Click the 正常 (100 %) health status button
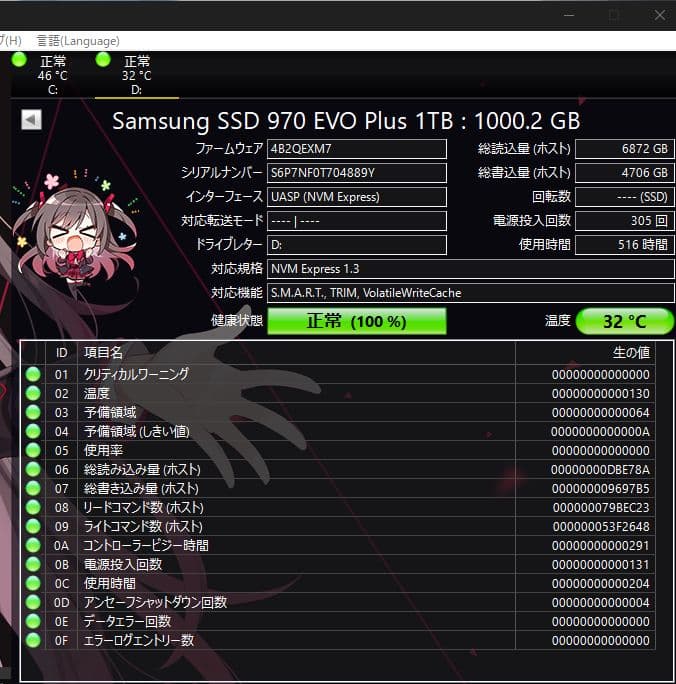Viewport: 676px width, 684px height. click(357, 321)
